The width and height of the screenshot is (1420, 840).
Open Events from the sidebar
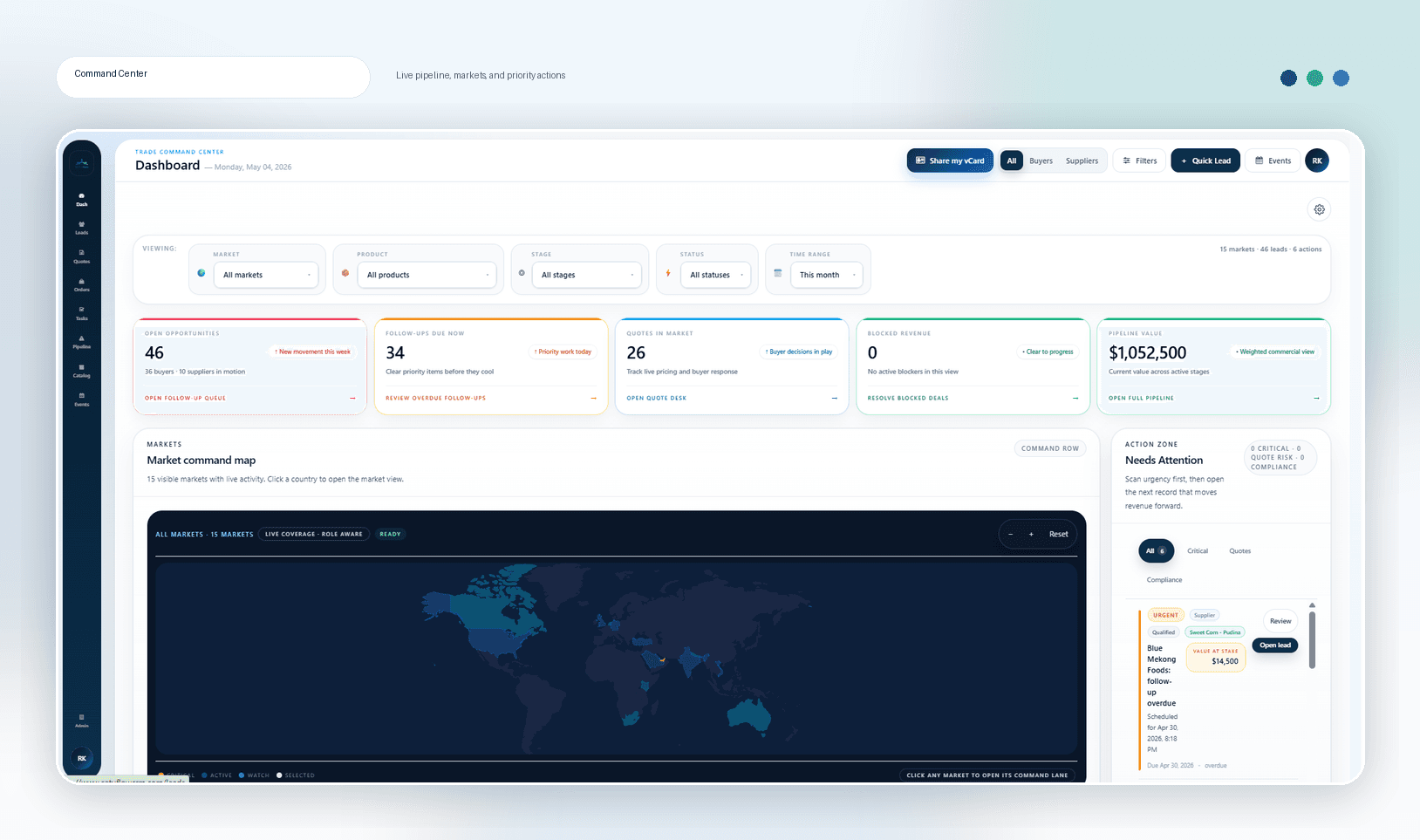click(x=82, y=400)
